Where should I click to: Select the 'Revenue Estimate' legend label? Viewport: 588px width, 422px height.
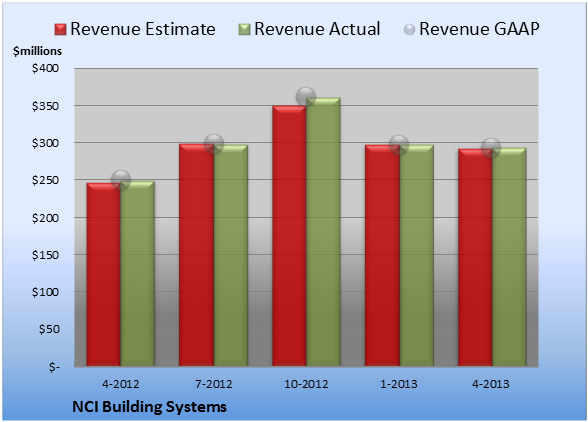coord(143,29)
